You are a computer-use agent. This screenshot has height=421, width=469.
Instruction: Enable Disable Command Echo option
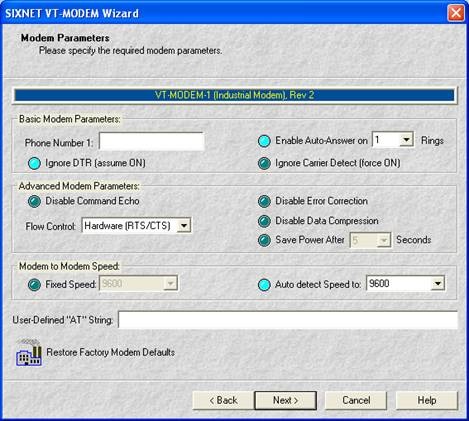point(34,201)
